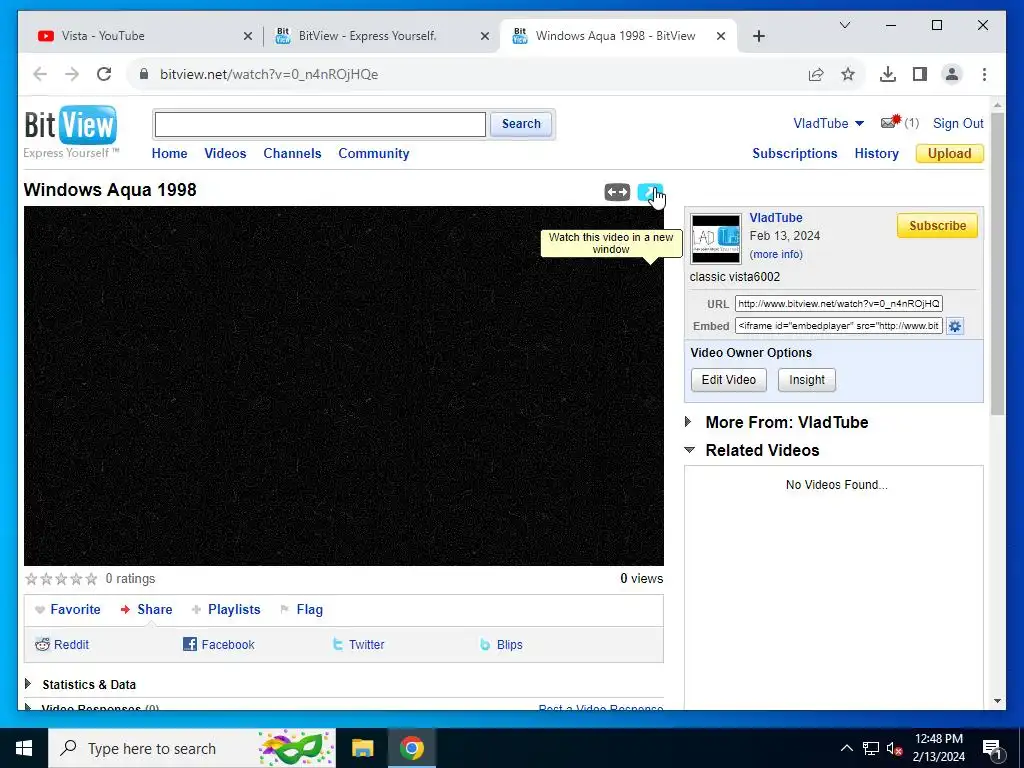The width and height of the screenshot is (1024, 768).
Task: Click the Embed code text field
Action: (839, 326)
